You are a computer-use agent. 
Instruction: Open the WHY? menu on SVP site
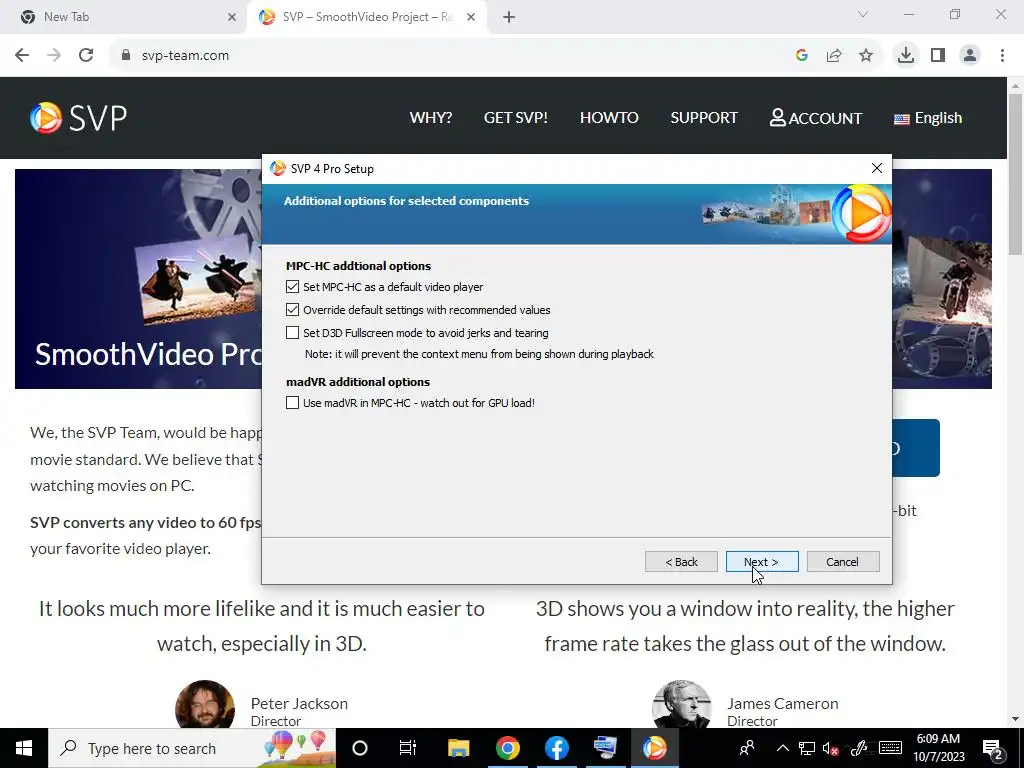click(x=430, y=118)
